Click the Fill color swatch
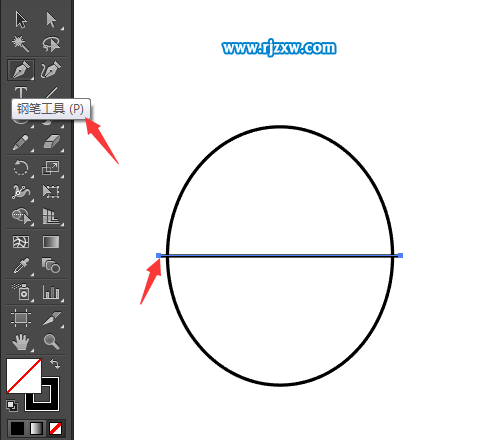 pyautogui.click(x=24, y=376)
